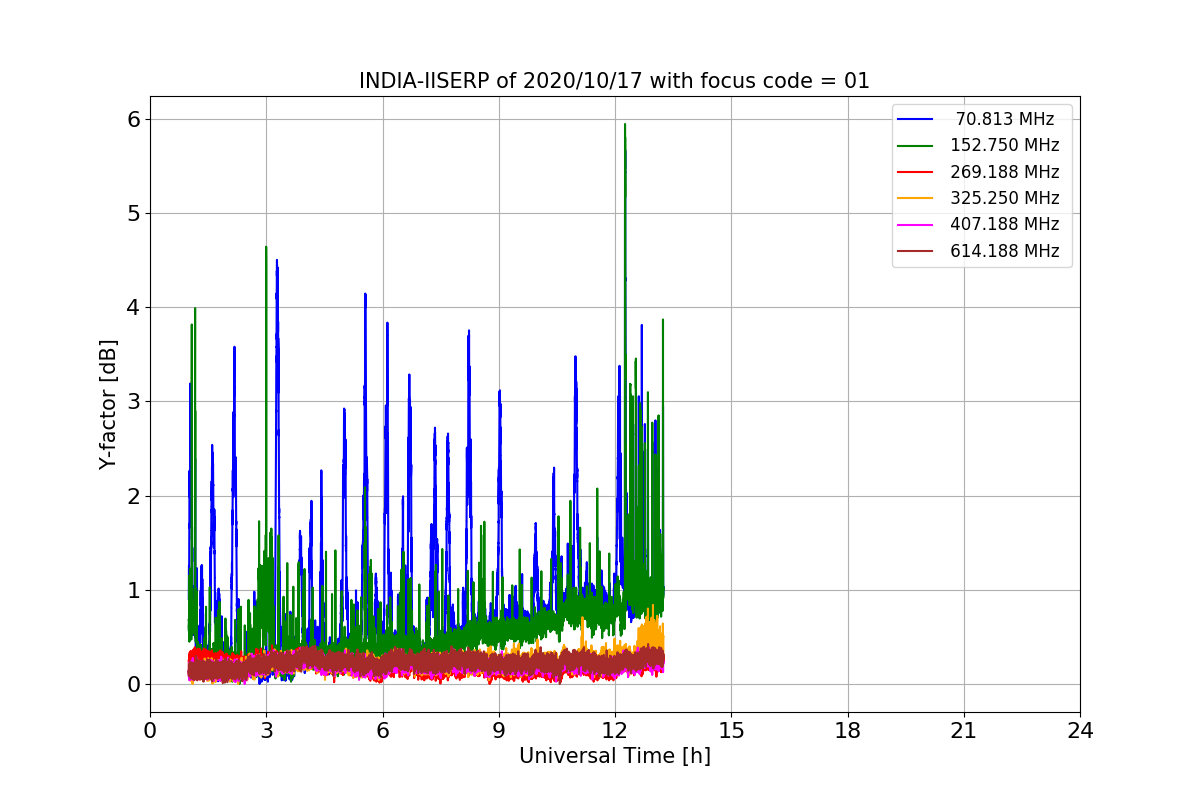Select the 70.813 MHz legend label
1200x800 pixels.
tap(1005, 119)
